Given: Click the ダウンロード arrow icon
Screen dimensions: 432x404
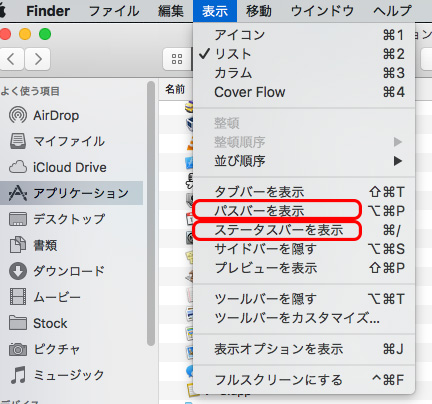Looking at the screenshot, I should 18,271.
